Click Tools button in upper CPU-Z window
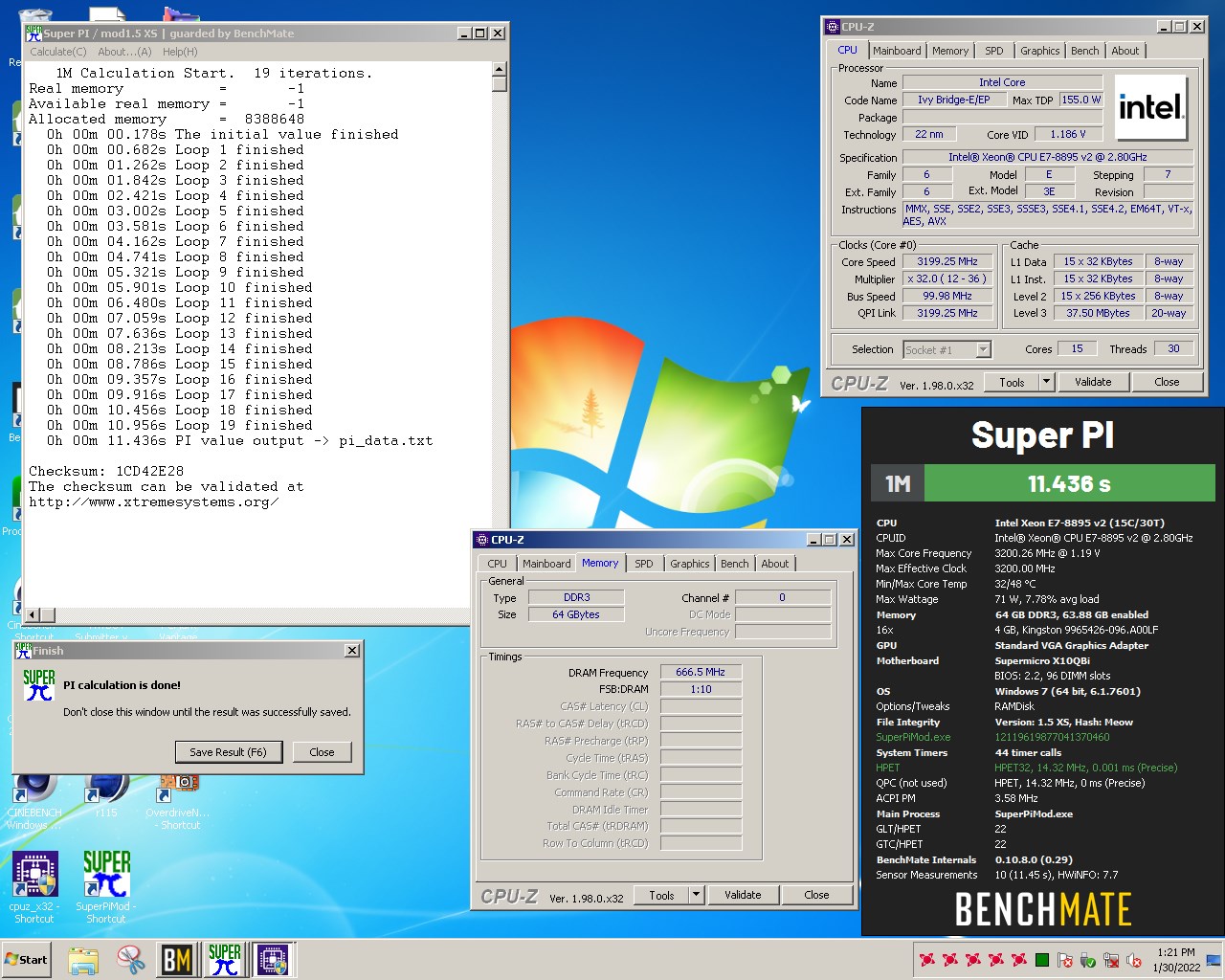 [1013, 382]
